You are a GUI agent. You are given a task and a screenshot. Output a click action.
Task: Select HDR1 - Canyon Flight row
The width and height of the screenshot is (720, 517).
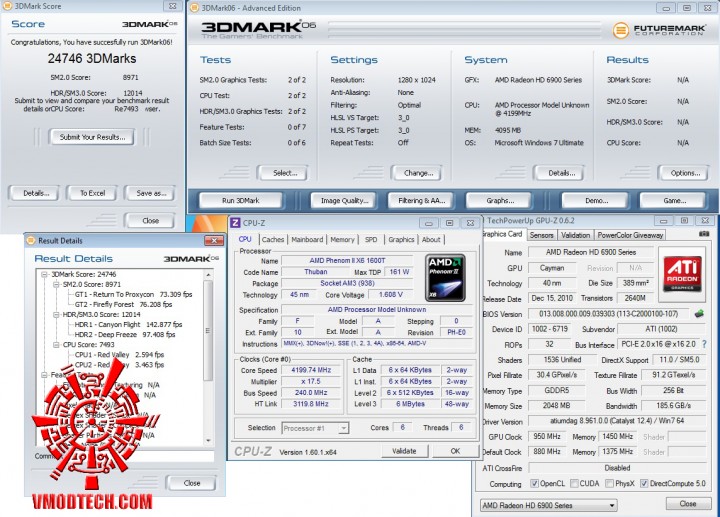(129, 324)
